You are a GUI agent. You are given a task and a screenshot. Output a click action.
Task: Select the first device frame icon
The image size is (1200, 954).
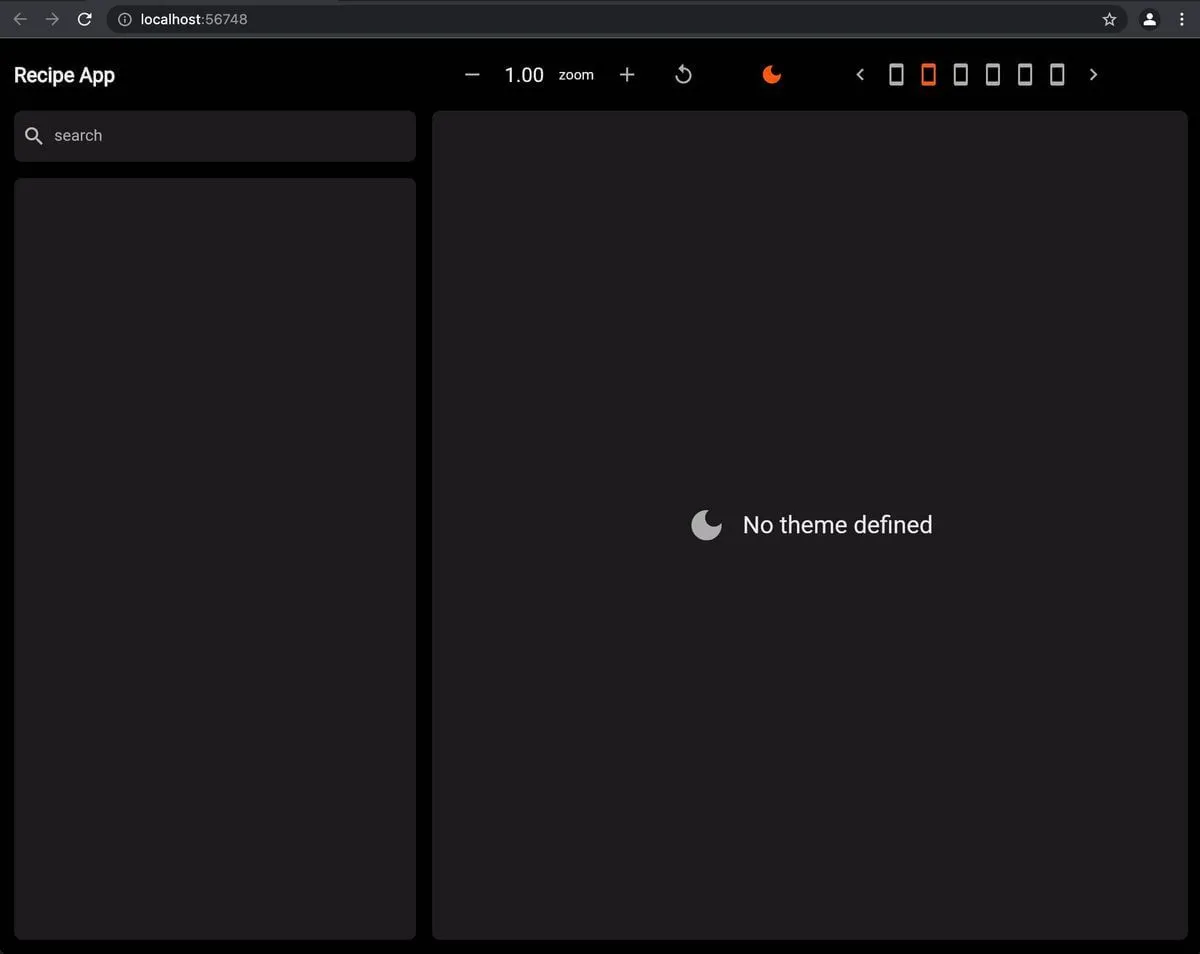tap(896, 75)
